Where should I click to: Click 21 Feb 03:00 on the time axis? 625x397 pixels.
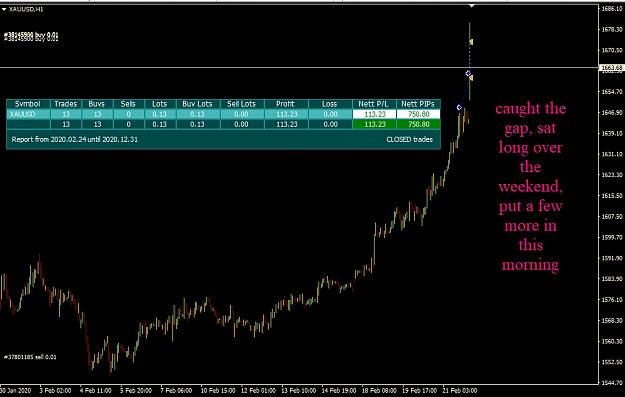[x=460, y=391]
